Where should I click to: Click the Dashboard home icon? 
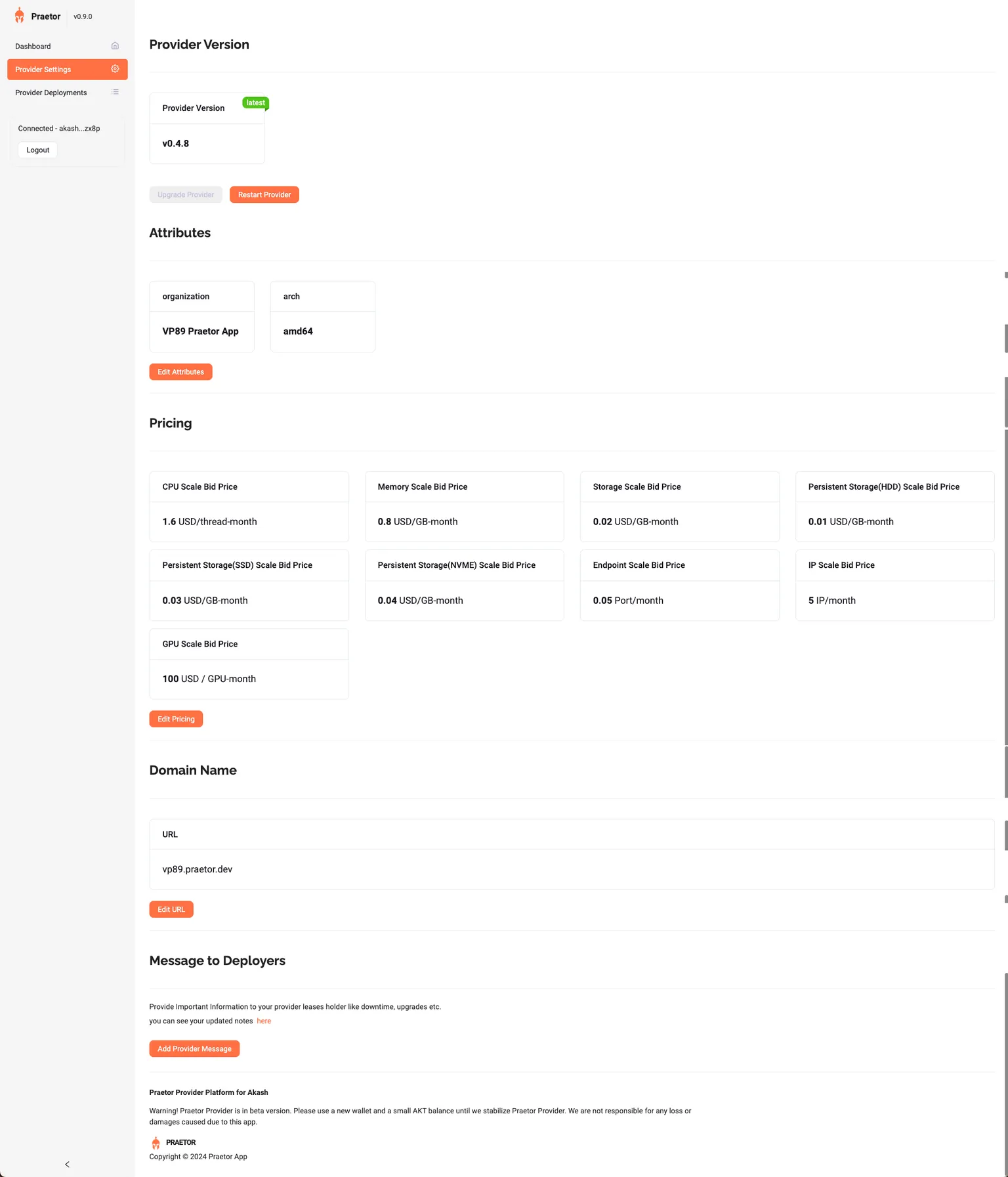pyautogui.click(x=115, y=46)
